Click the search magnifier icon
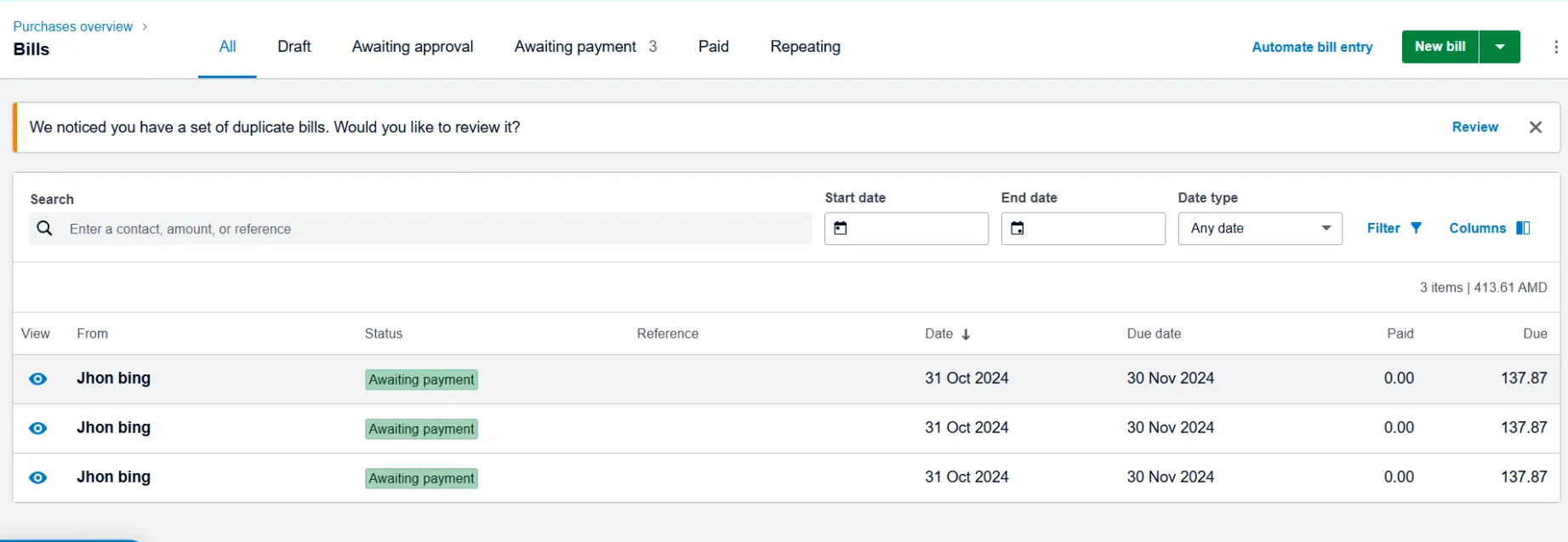Image resolution: width=1568 pixels, height=542 pixels. tap(45, 229)
